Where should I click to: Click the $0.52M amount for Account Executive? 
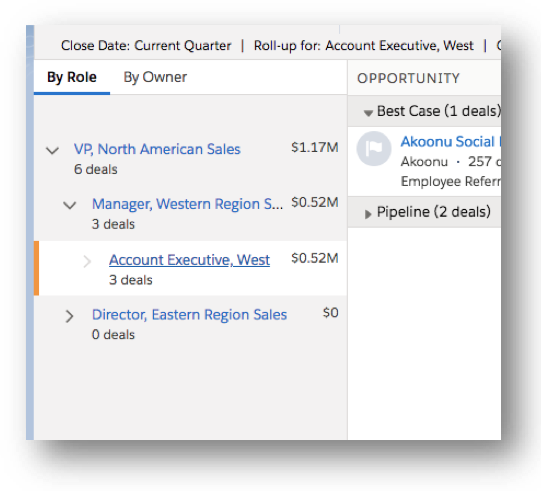click(x=315, y=258)
